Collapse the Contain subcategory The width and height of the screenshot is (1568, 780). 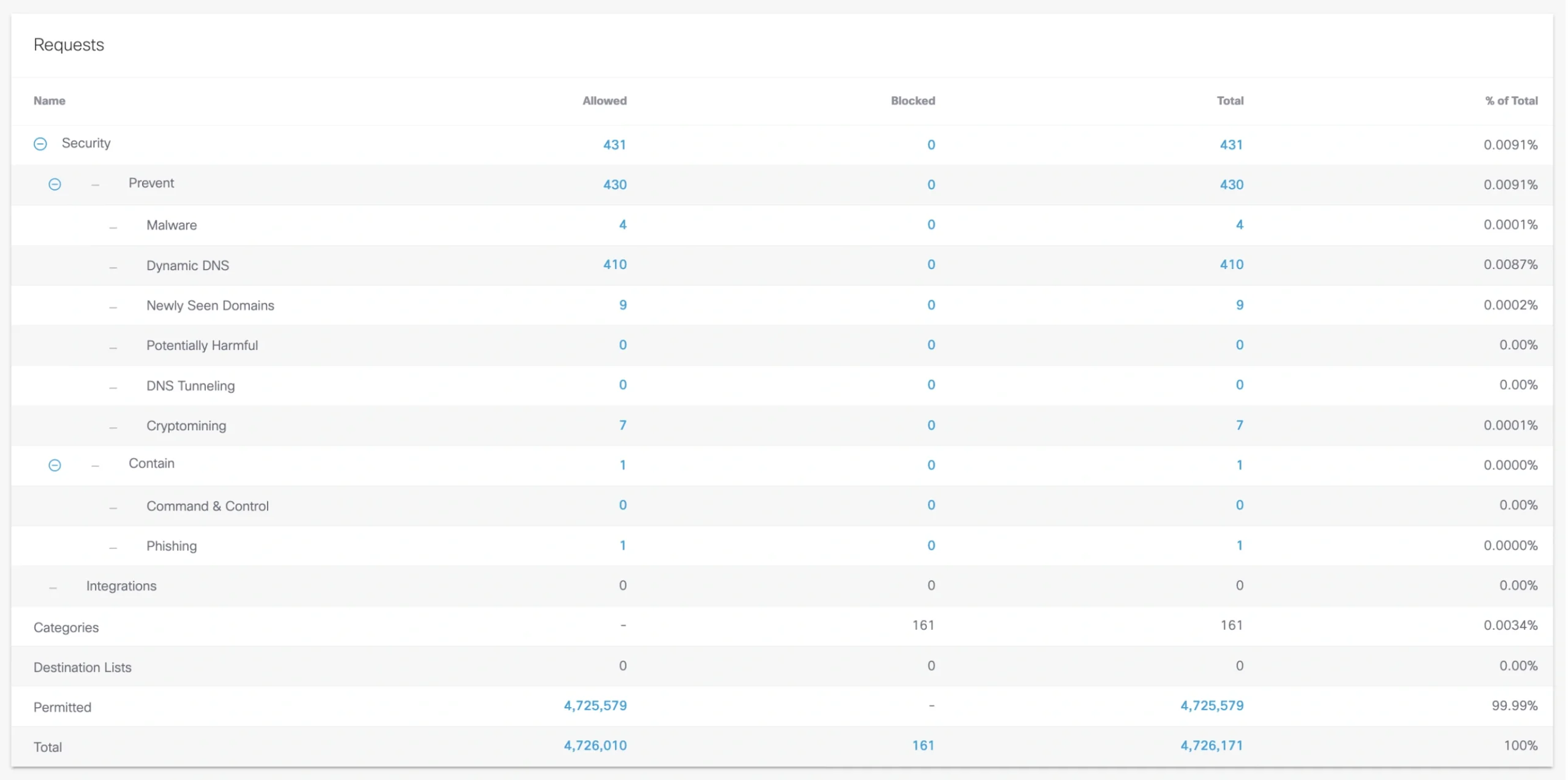pyautogui.click(x=55, y=465)
